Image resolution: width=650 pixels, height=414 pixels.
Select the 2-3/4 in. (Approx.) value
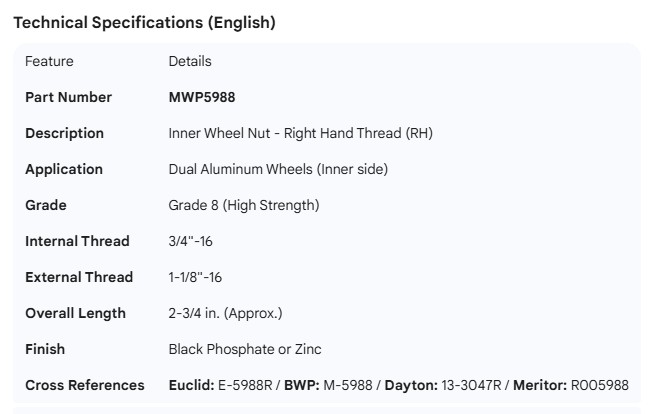[x=225, y=313]
